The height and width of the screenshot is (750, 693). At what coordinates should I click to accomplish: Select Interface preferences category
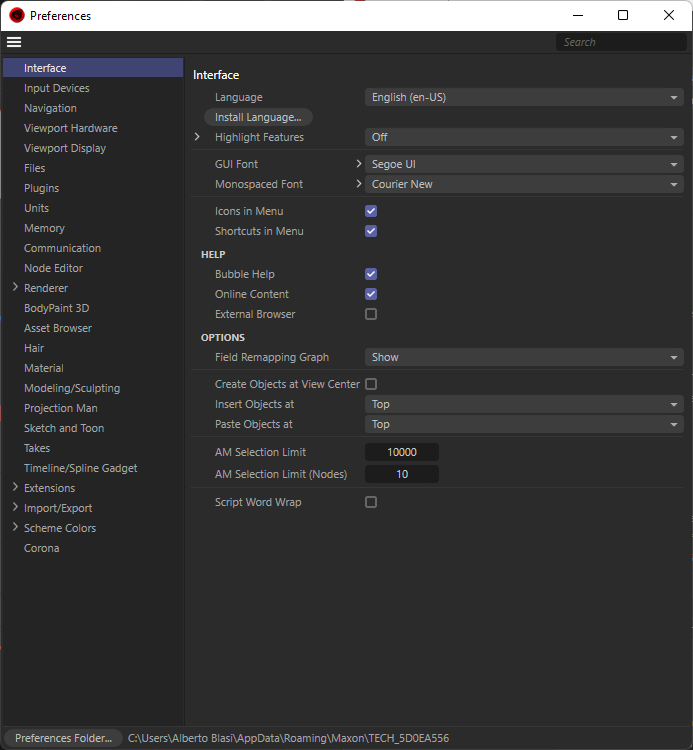point(93,68)
